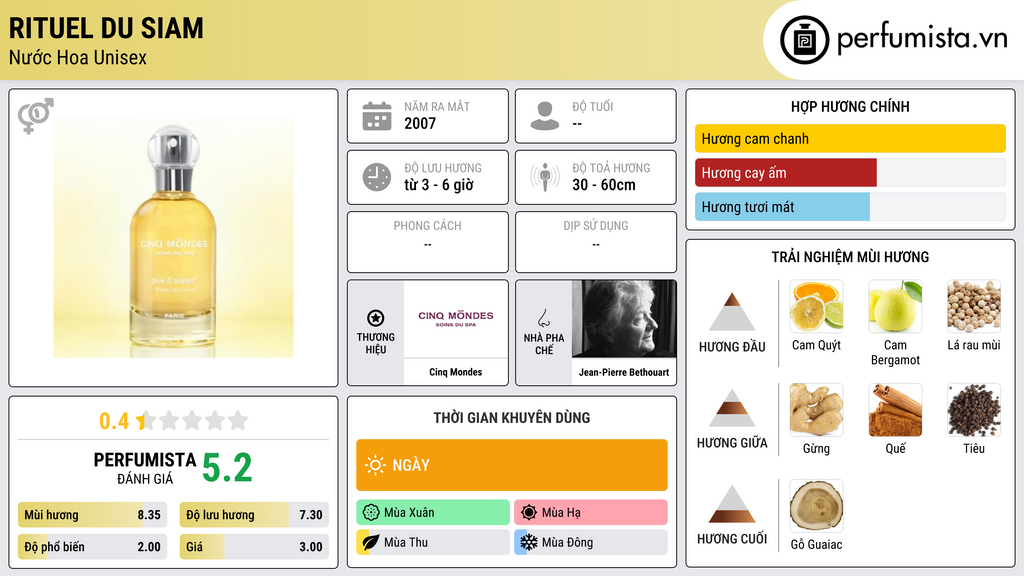1024x576 pixels.
Task: Select the Hương cam chanh accord bar
Action: click(x=850, y=138)
